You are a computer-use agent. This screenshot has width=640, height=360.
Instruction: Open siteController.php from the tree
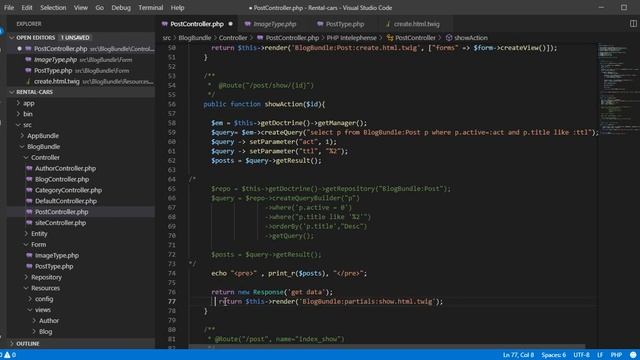pos(60,223)
